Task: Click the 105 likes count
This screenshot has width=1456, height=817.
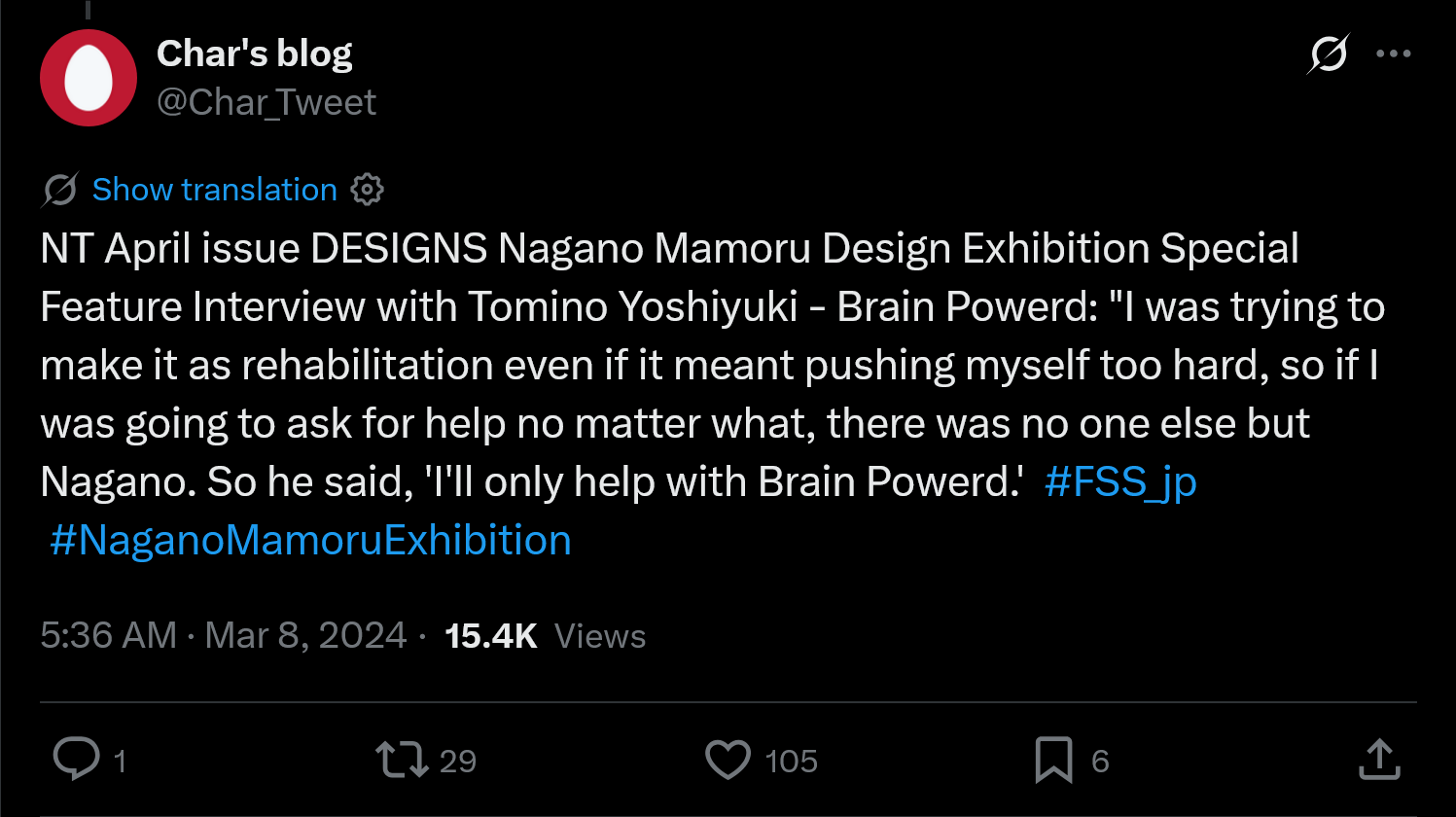Action: click(791, 761)
